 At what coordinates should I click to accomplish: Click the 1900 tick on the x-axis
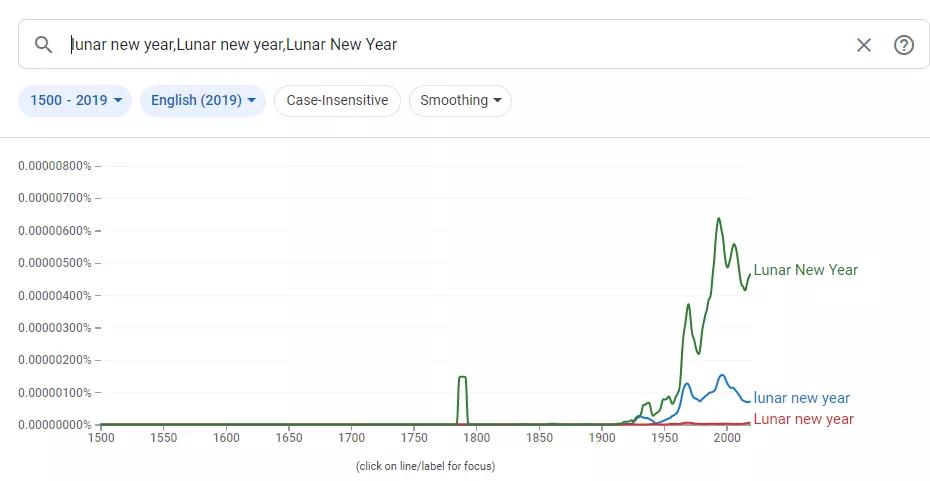(601, 438)
